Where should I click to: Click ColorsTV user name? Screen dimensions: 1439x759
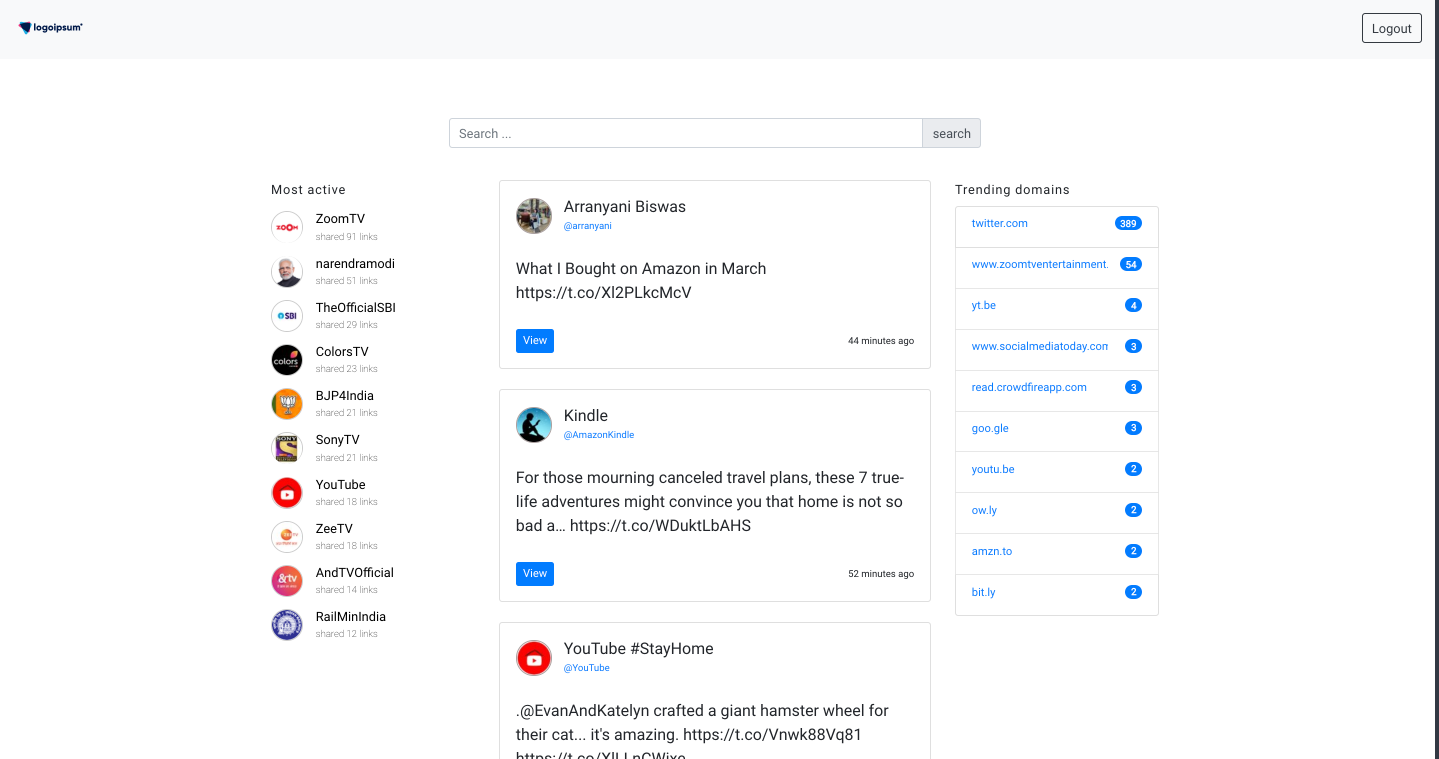(342, 352)
